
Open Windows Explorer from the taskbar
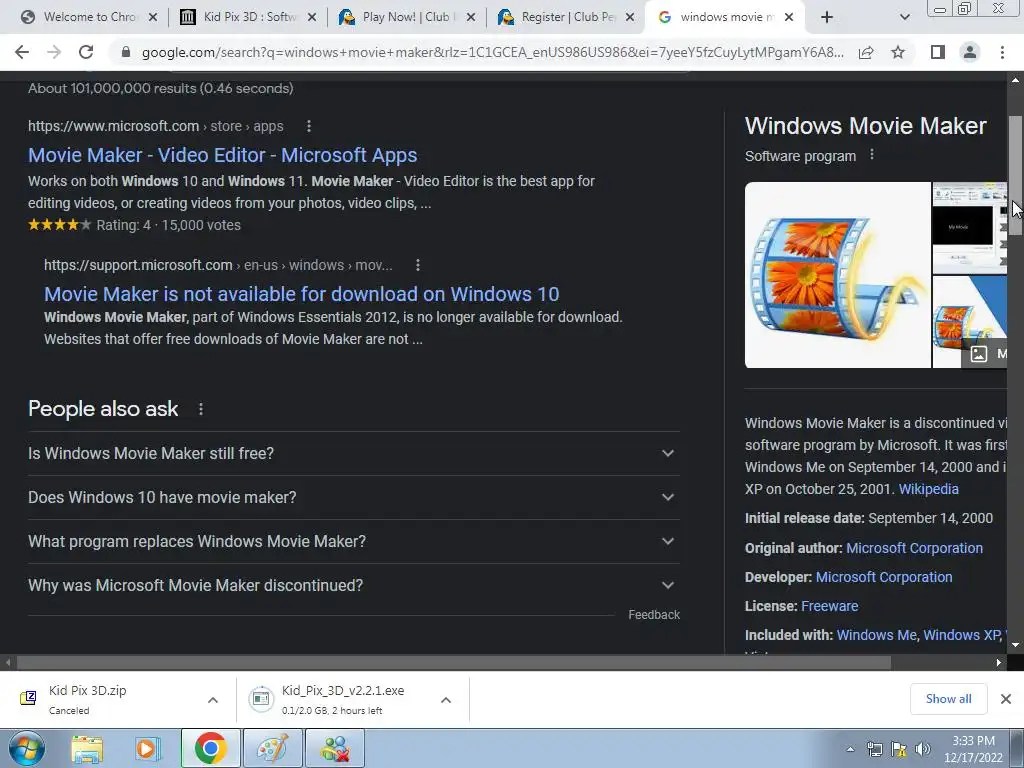(x=87, y=749)
